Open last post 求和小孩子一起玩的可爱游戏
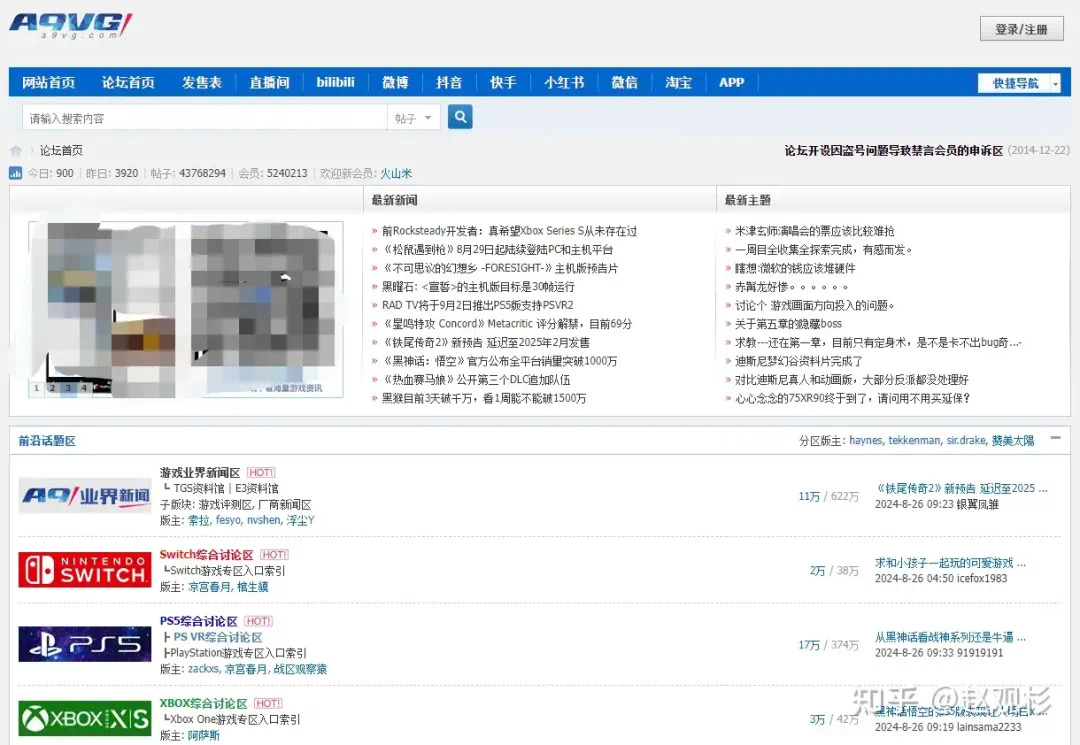 pyautogui.click(x=951, y=563)
